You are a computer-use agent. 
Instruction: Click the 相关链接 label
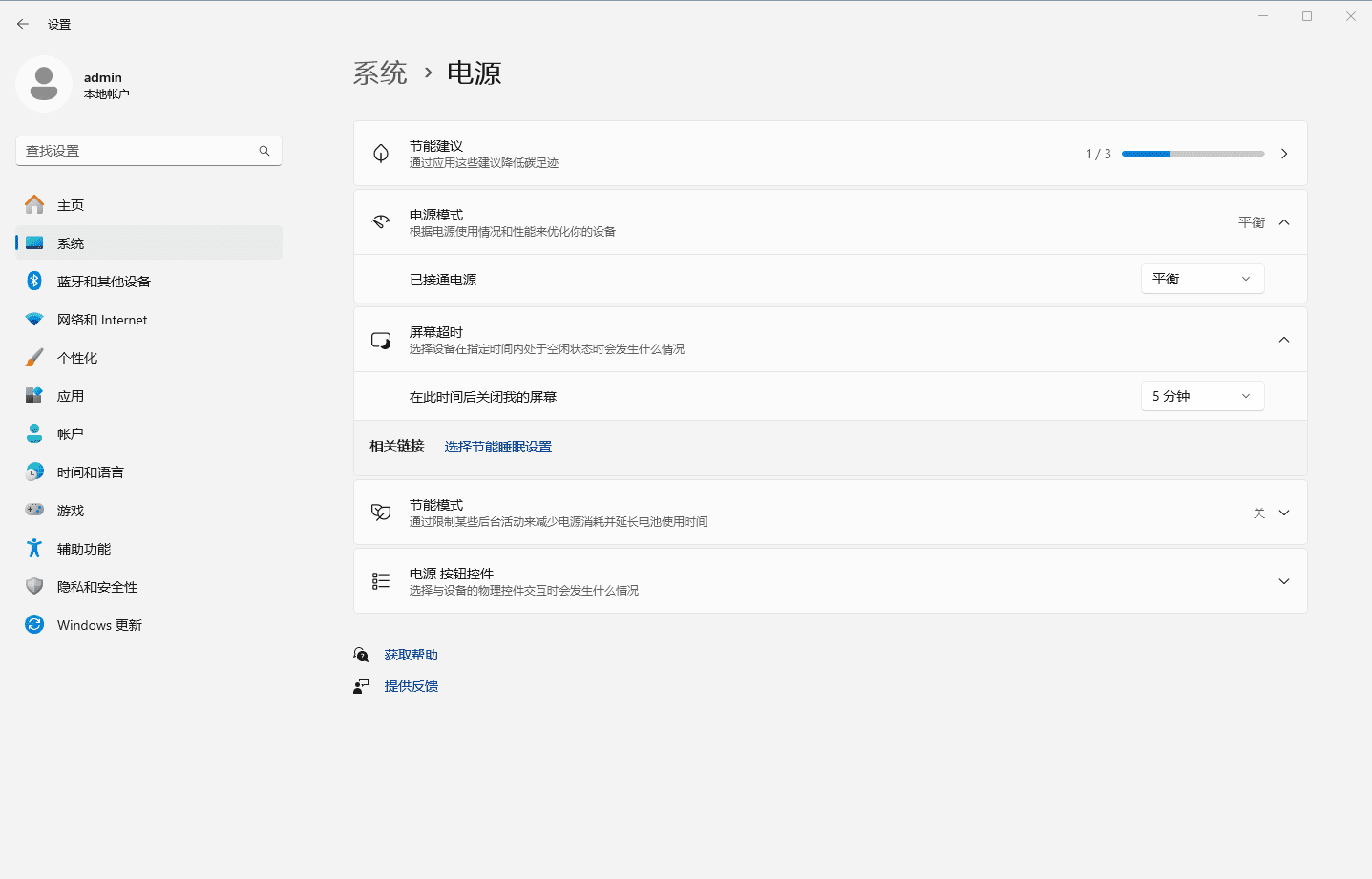coord(397,447)
